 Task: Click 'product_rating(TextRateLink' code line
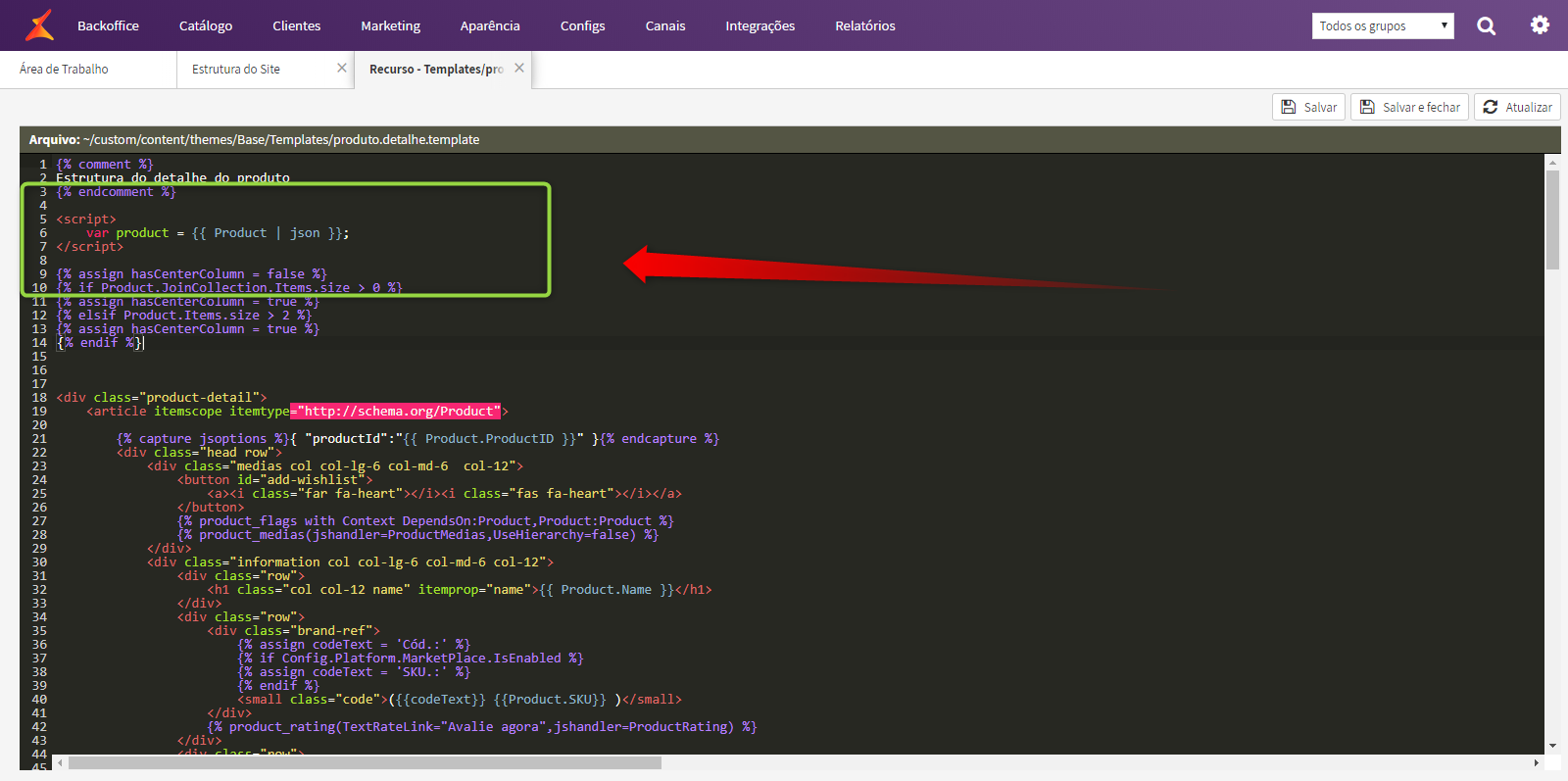tap(482, 726)
